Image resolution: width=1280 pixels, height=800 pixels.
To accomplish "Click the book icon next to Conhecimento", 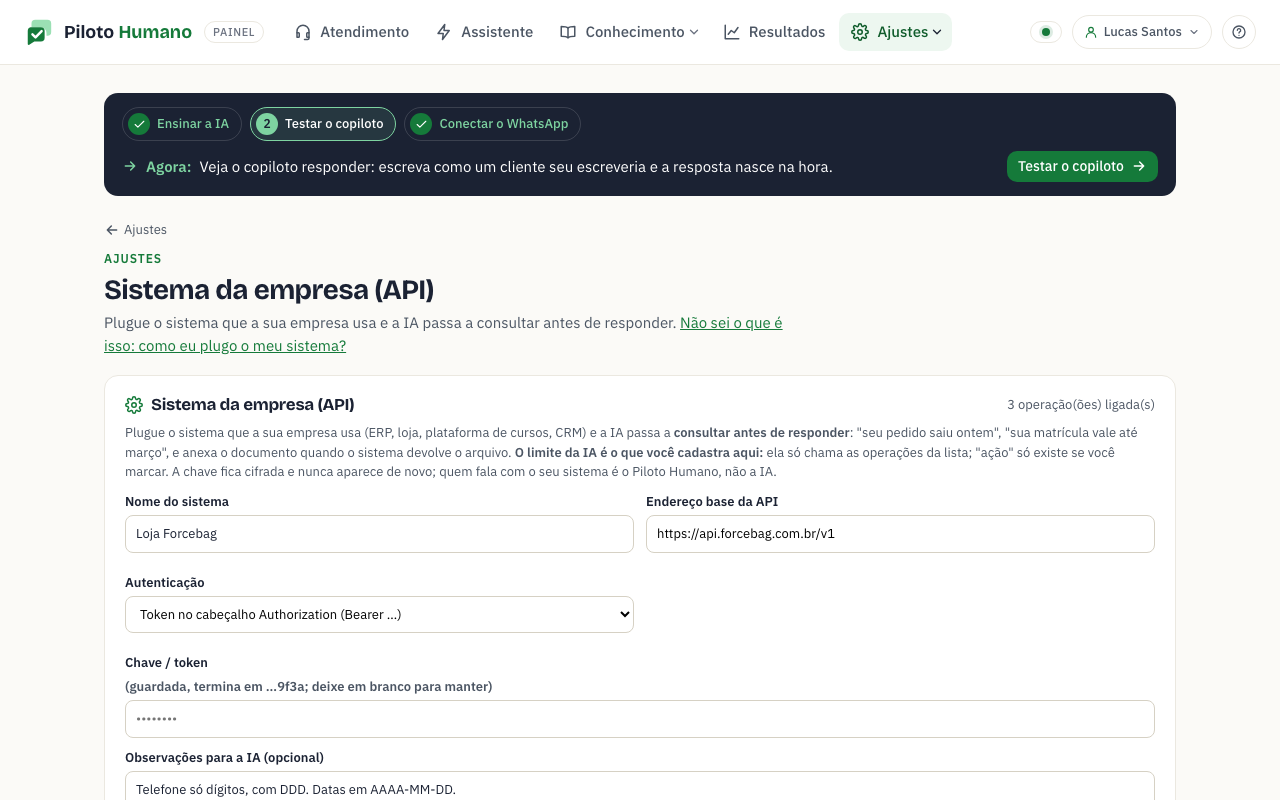I will [568, 32].
